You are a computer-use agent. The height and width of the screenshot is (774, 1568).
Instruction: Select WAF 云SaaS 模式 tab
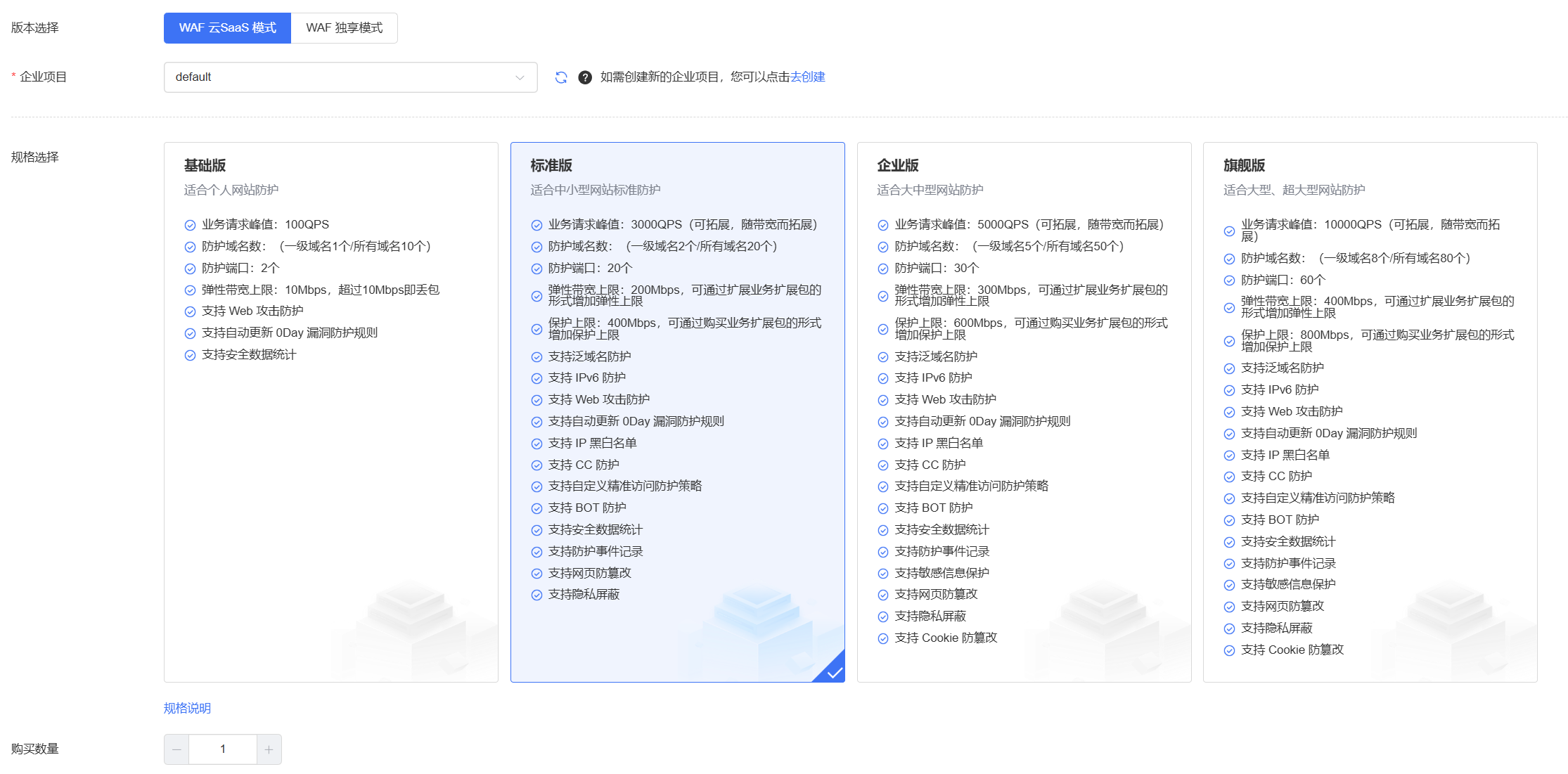click(x=227, y=28)
